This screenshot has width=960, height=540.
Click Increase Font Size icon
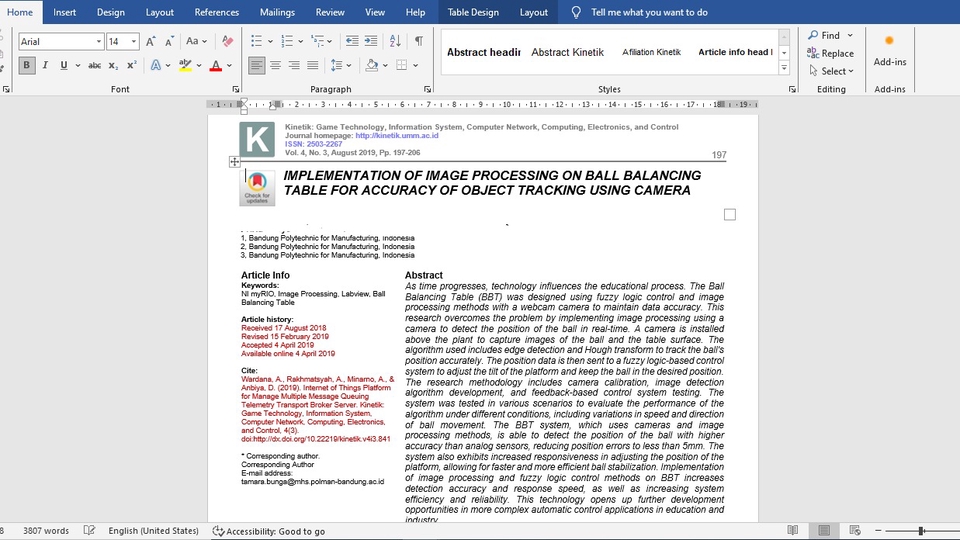click(151, 41)
